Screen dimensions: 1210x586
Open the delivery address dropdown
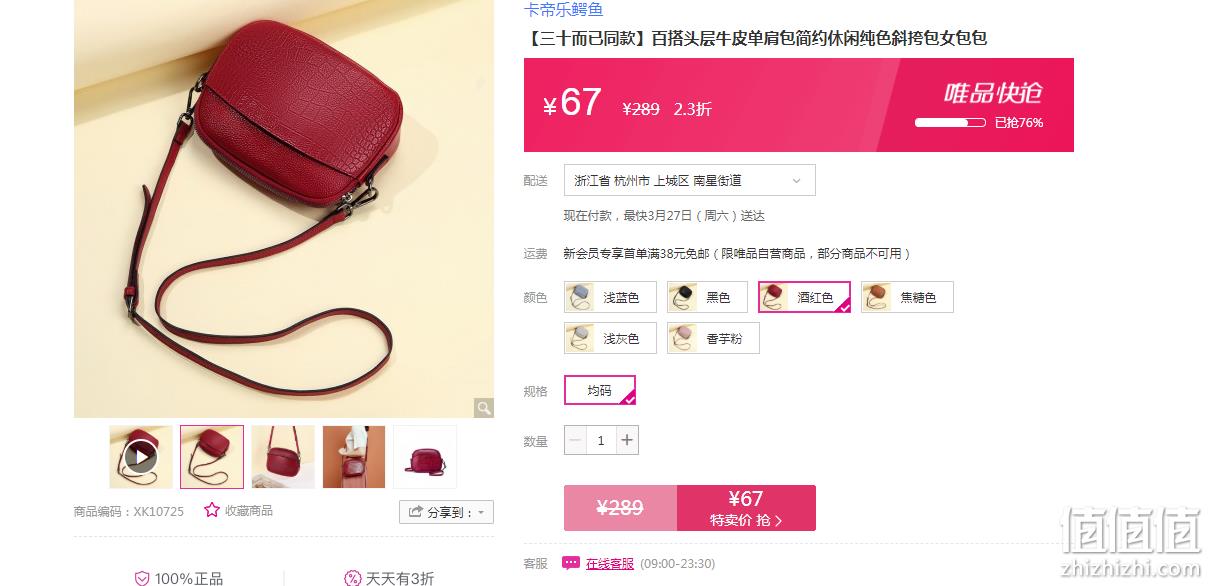click(690, 180)
